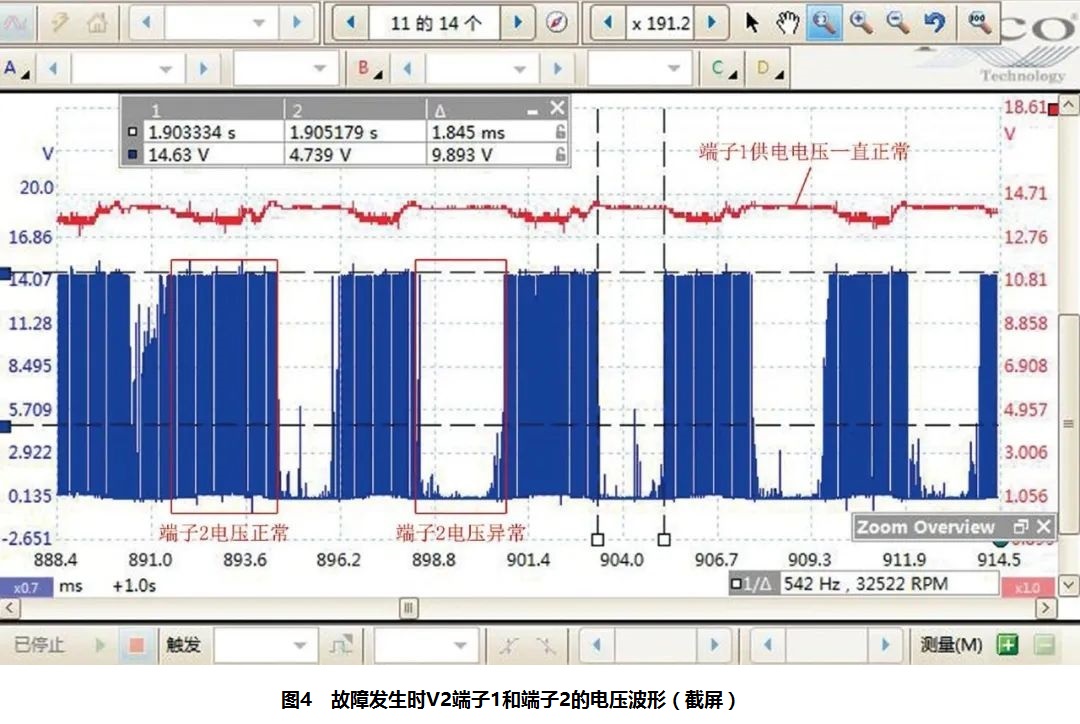Viewport: 1080px width, 724px height.
Task: Click previous timebase arrow in top toolbar
Action: [146, 23]
